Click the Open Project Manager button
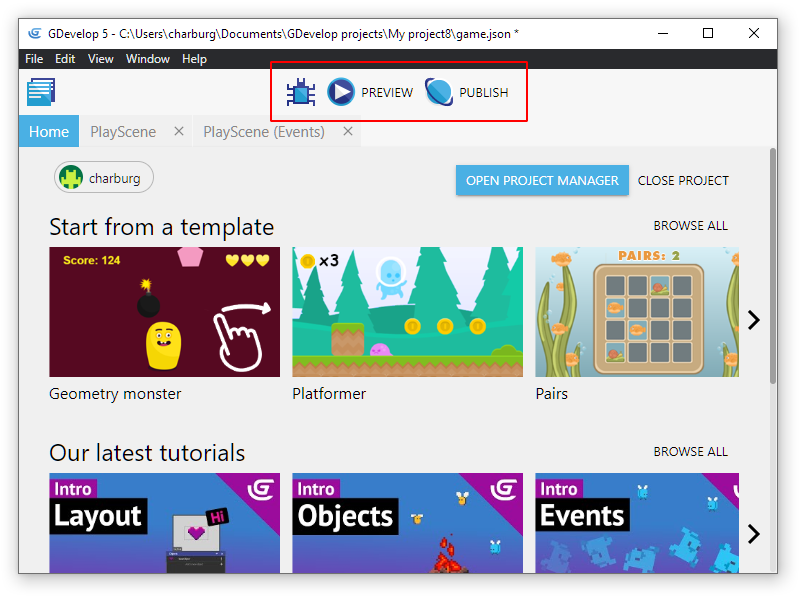Screen dimensions: 804x604 (x=542, y=181)
